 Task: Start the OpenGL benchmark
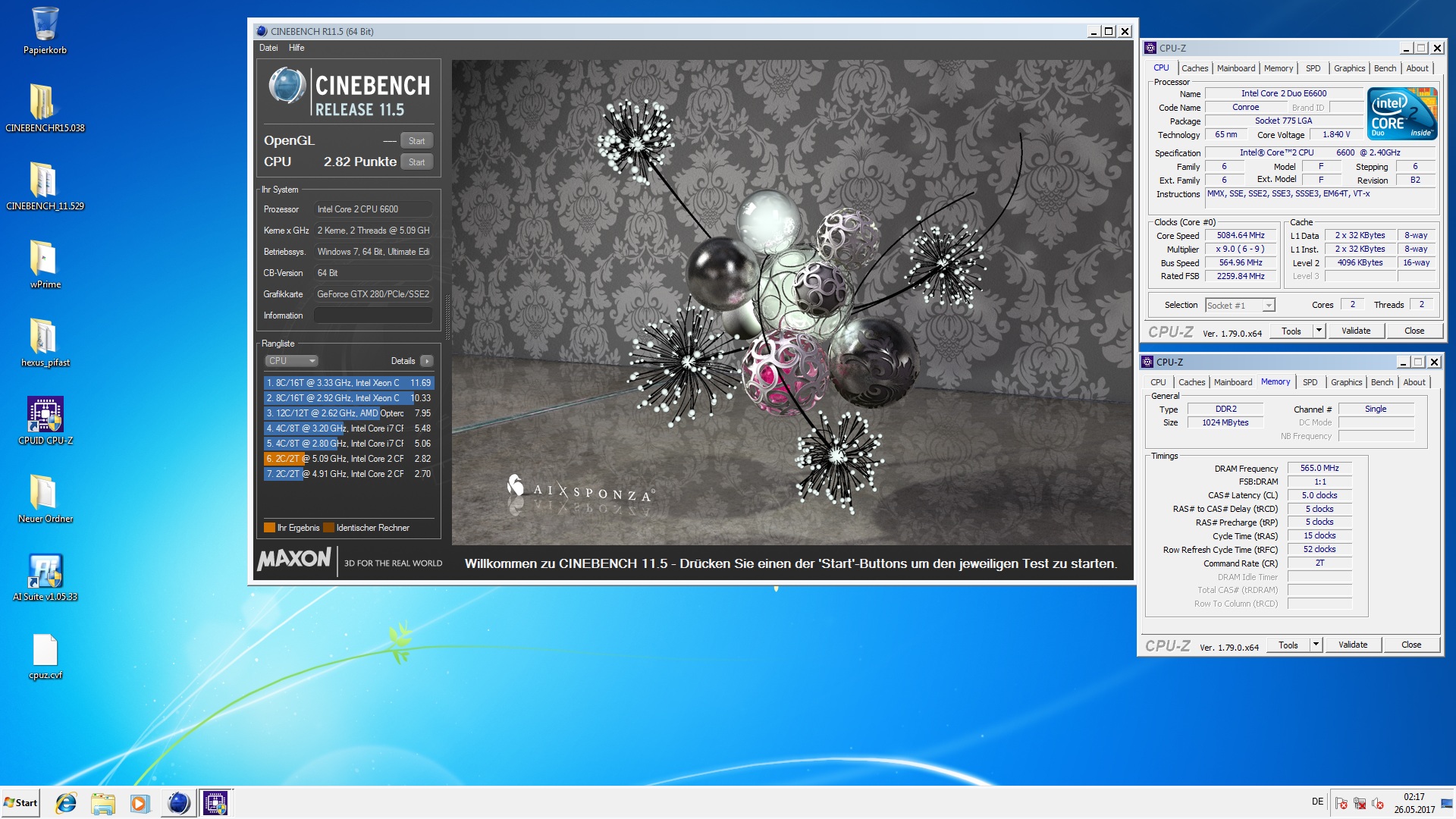pyautogui.click(x=416, y=141)
